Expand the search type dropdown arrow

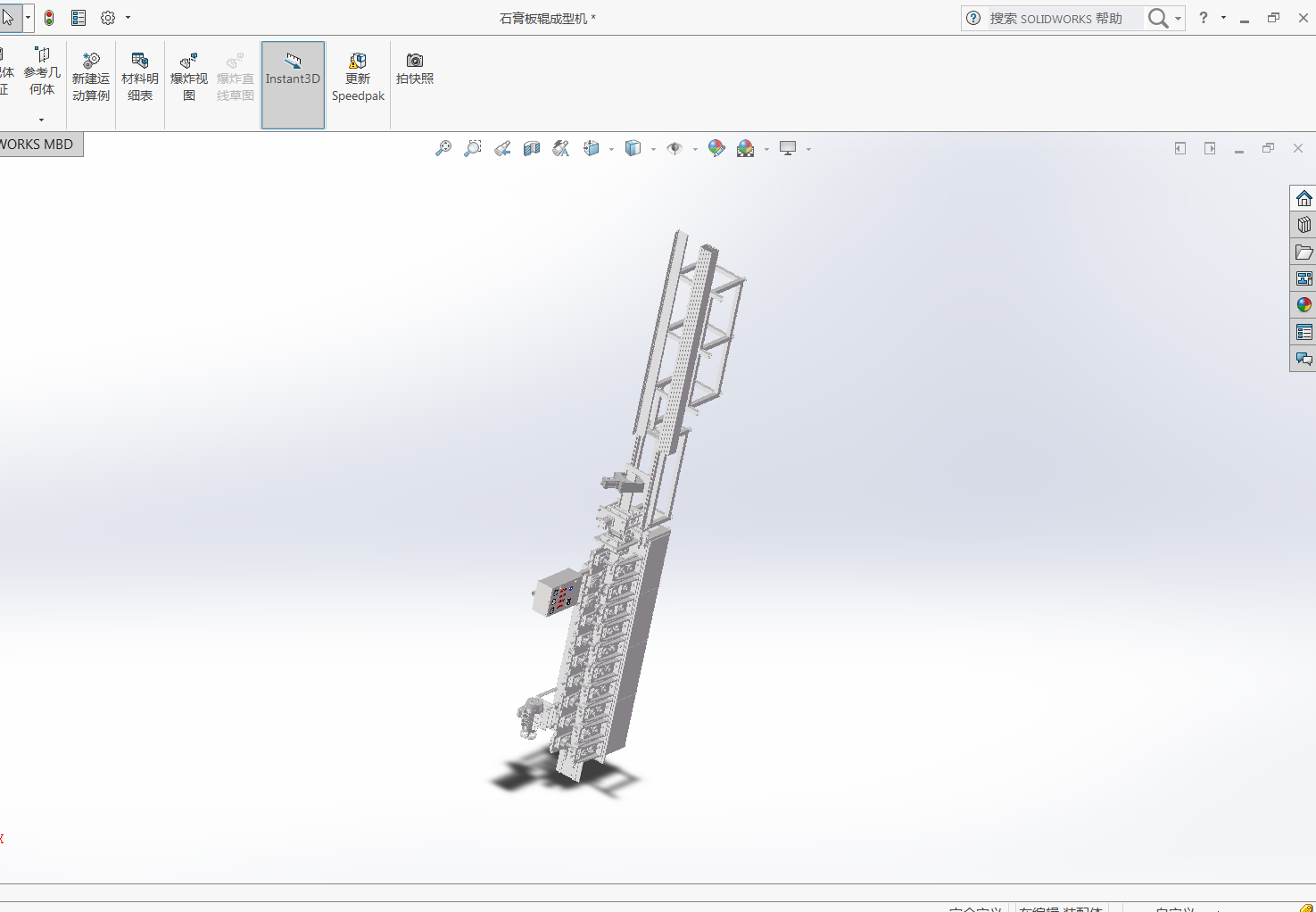pyautogui.click(x=1179, y=19)
